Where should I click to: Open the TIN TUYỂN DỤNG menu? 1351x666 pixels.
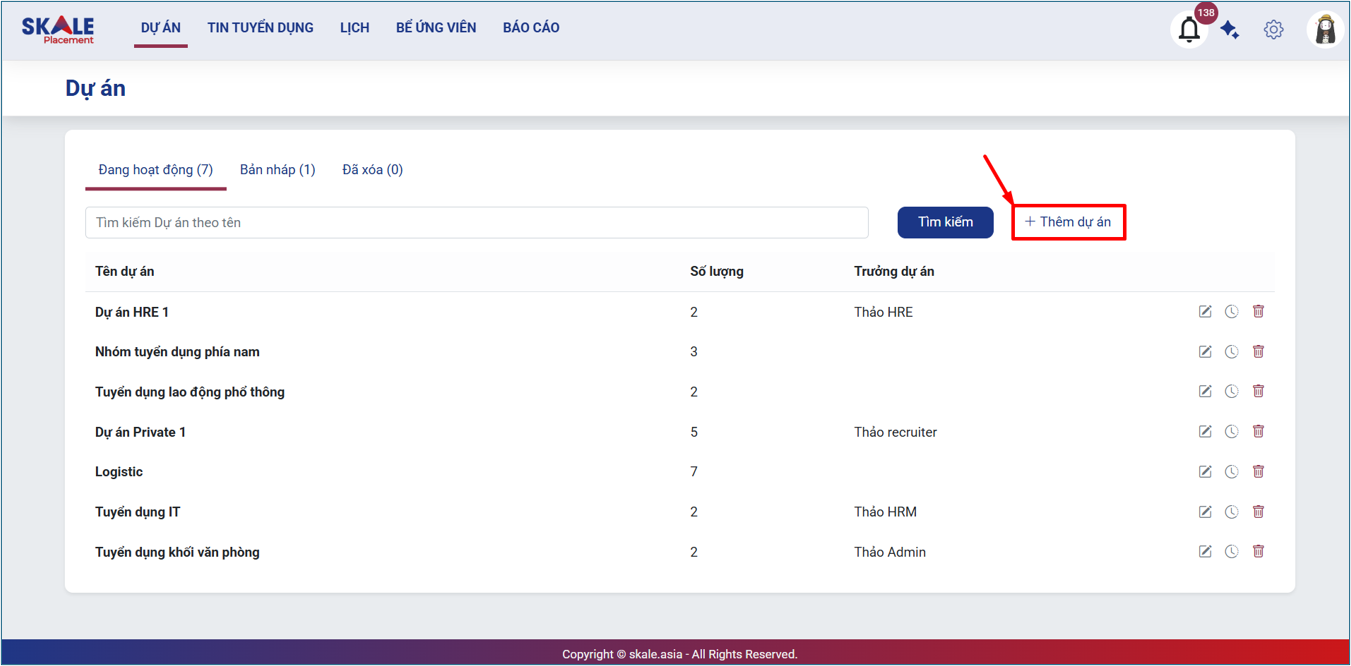coord(260,28)
